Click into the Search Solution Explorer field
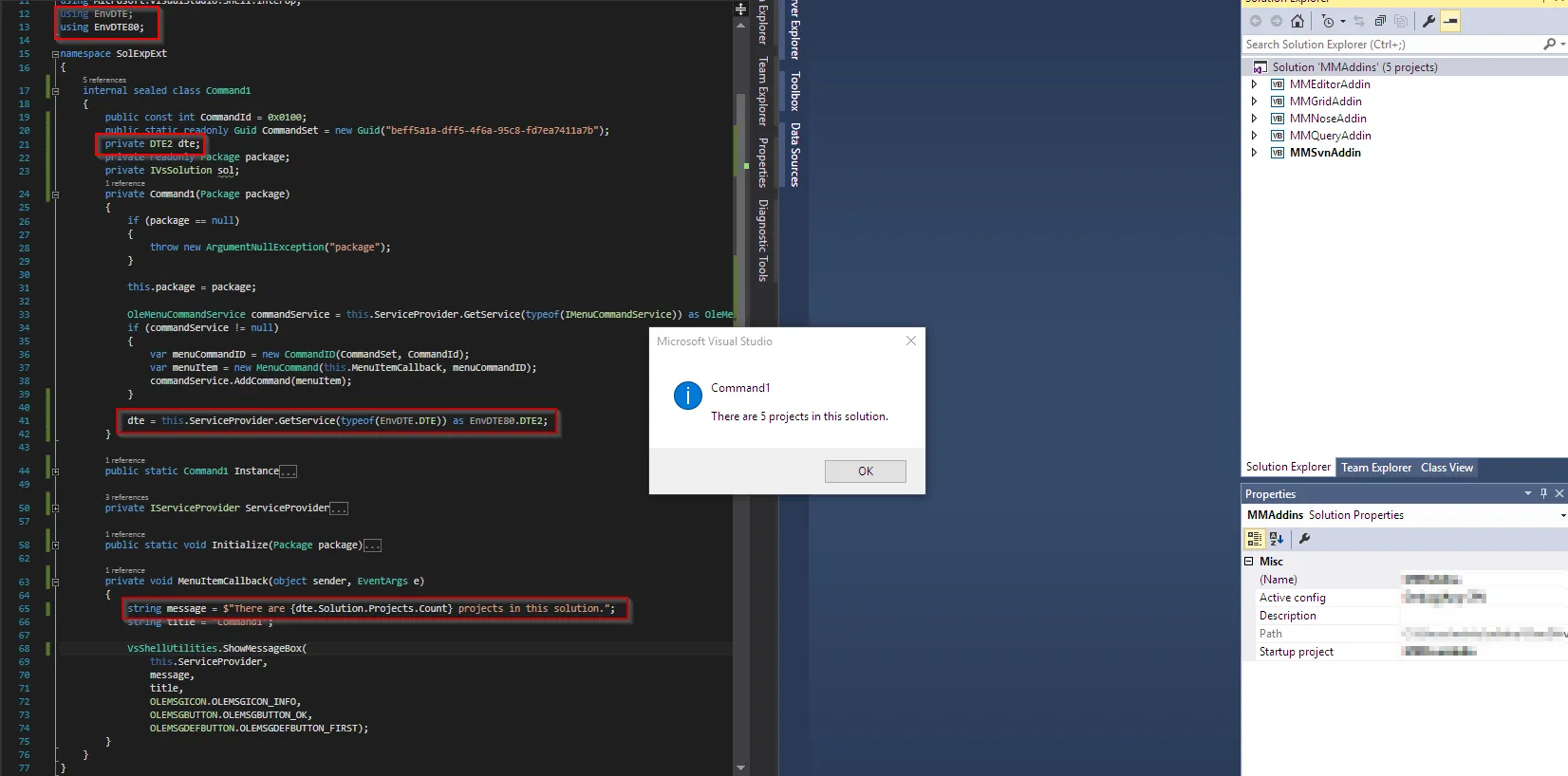Viewport: 1568px width, 776px height. pos(1391,45)
